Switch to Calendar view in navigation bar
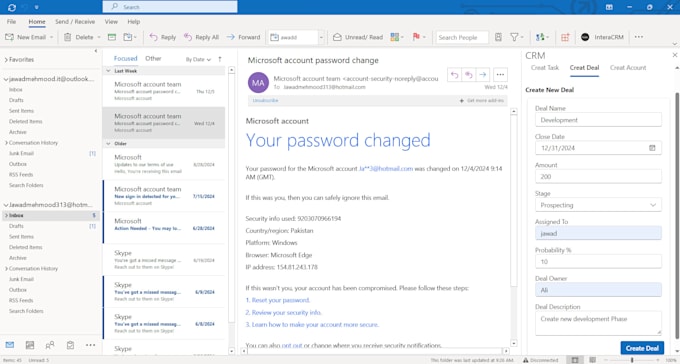 point(30,345)
